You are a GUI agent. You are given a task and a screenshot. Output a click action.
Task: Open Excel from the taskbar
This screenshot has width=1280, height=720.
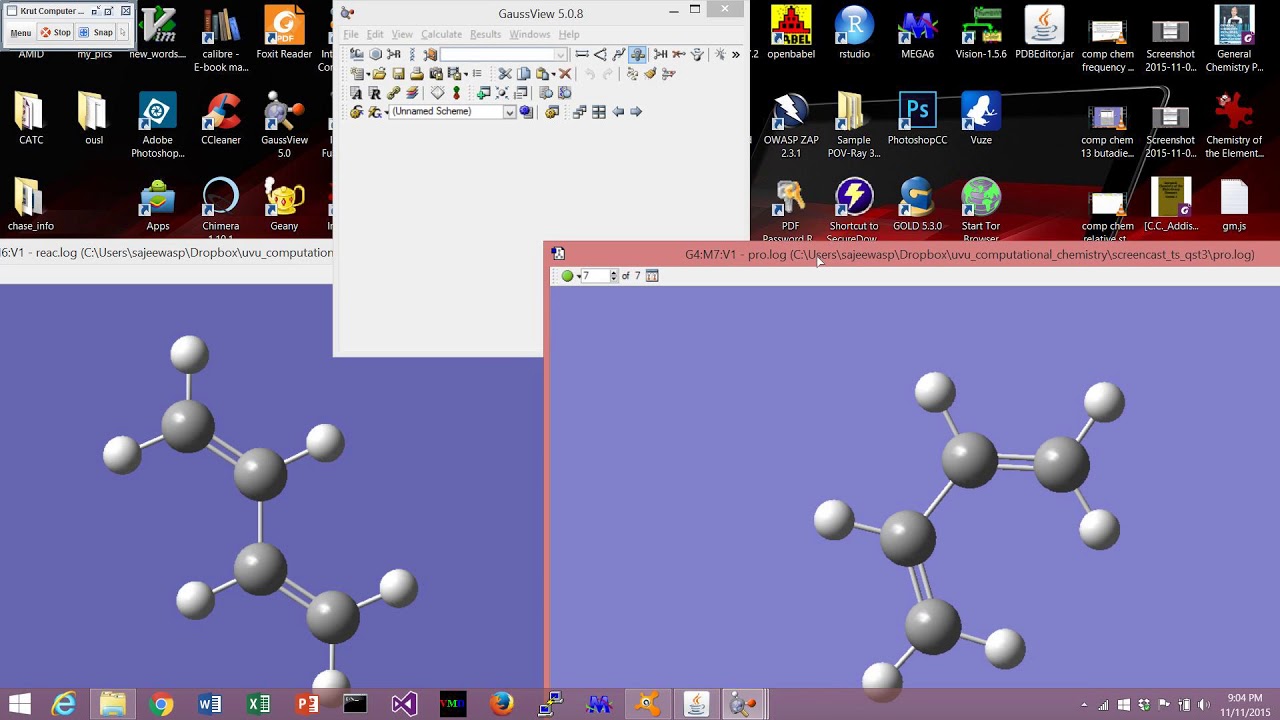(258, 705)
